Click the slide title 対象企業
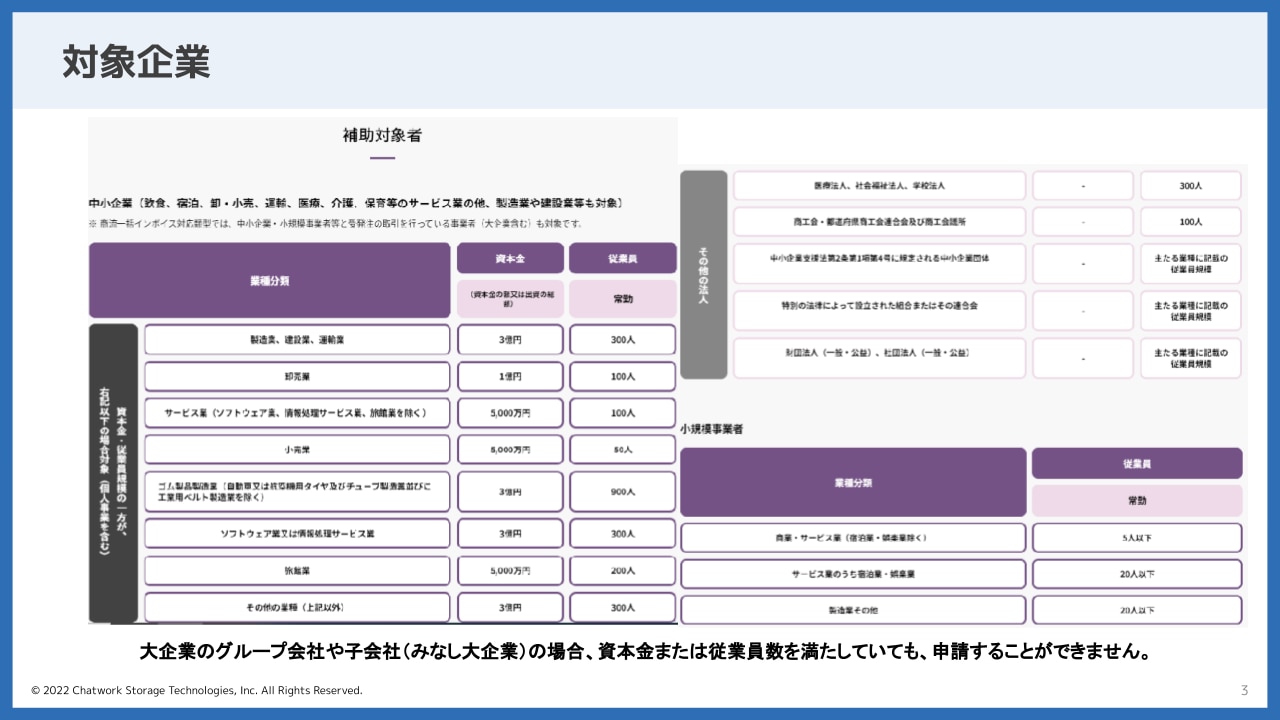This screenshot has width=1280, height=720. pyautogui.click(x=136, y=62)
